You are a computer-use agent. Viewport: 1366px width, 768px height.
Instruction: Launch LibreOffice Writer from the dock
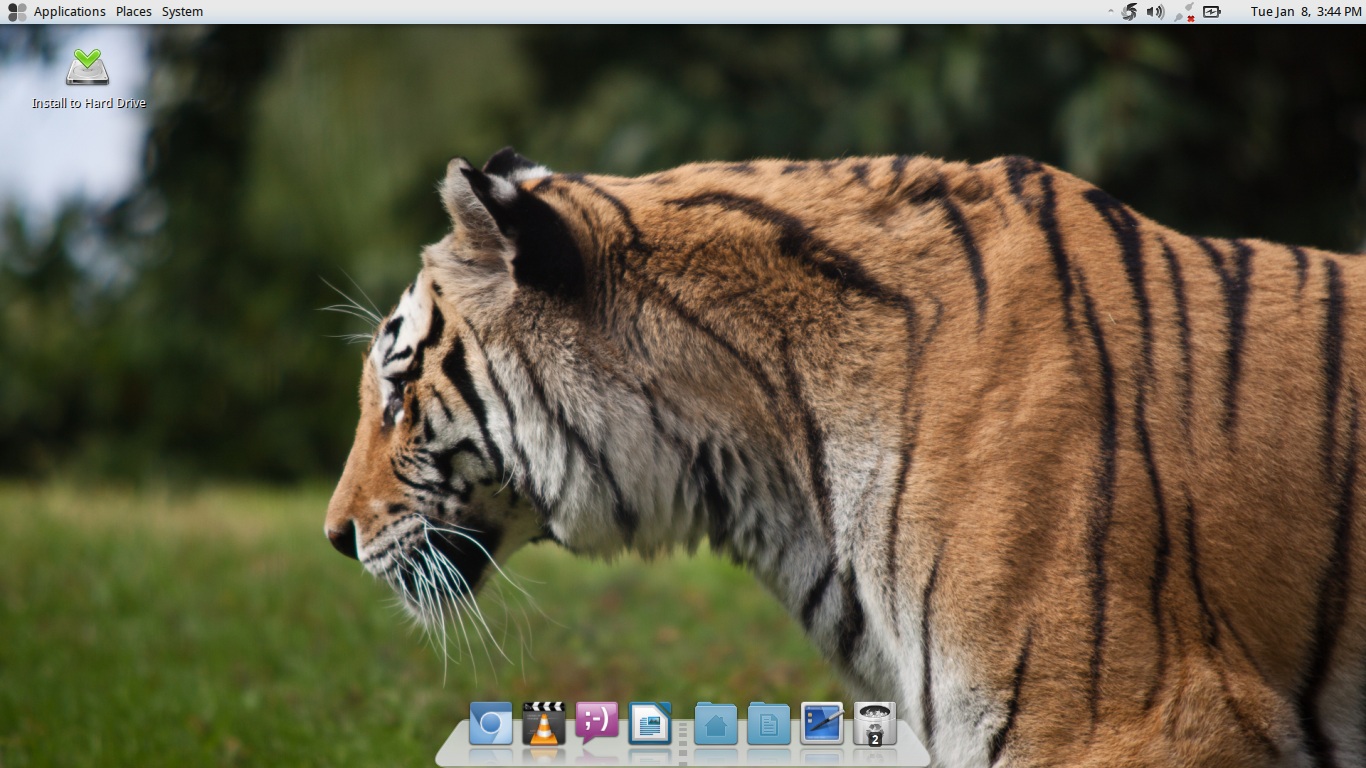pos(650,723)
